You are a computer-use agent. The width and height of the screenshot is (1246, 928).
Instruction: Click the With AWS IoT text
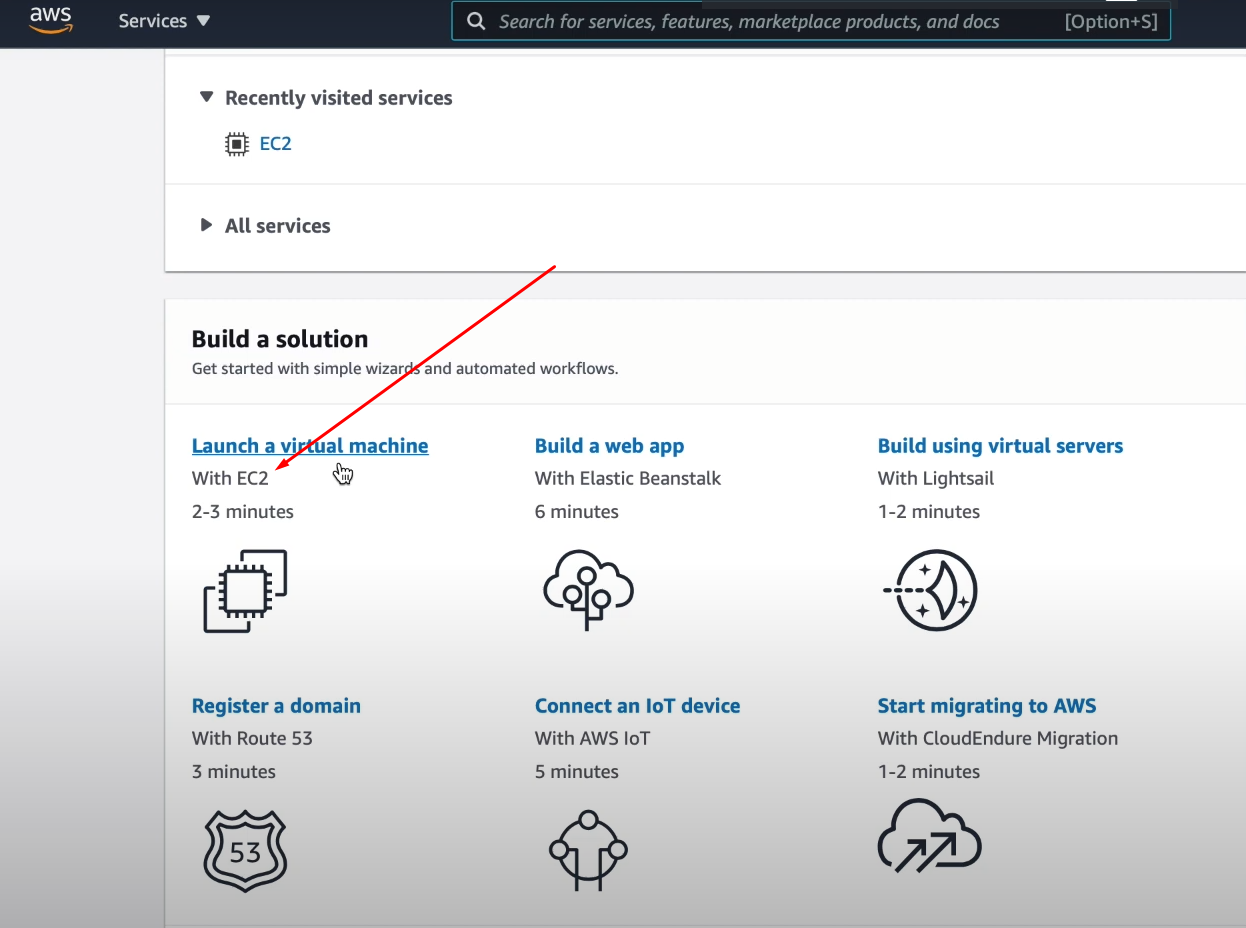click(x=592, y=738)
